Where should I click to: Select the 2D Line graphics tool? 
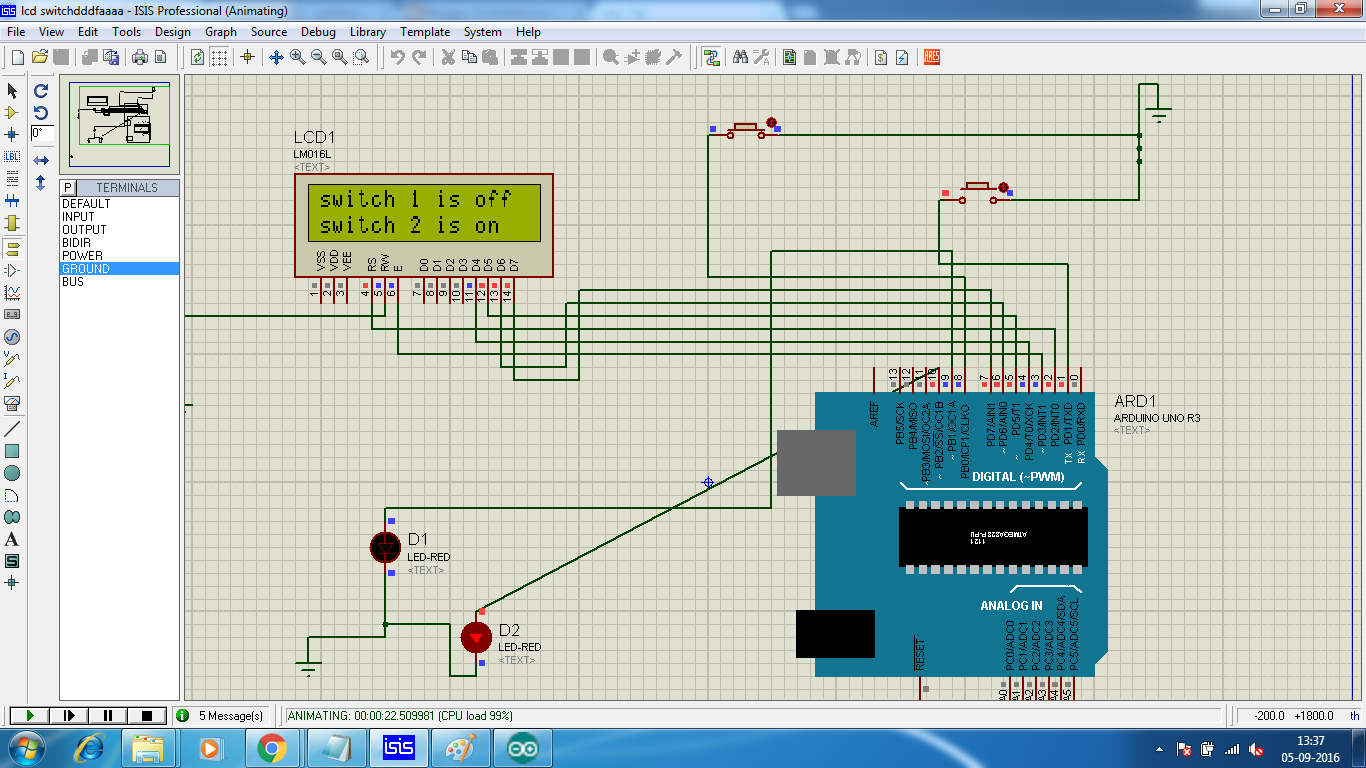pos(12,428)
